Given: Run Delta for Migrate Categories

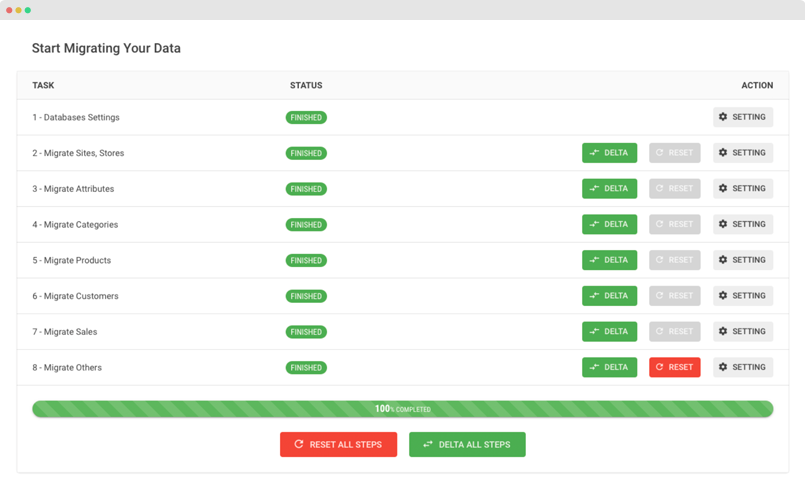Looking at the screenshot, I should pos(609,224).
